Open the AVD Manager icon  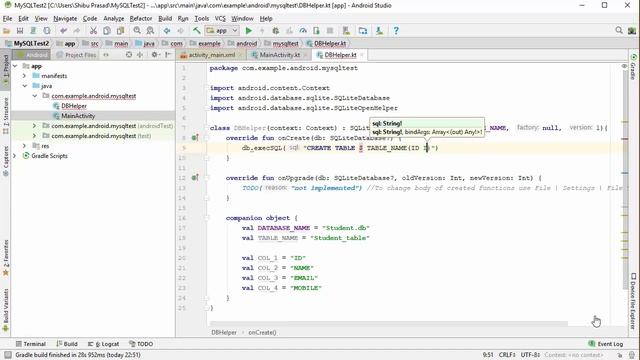(346, 31)
